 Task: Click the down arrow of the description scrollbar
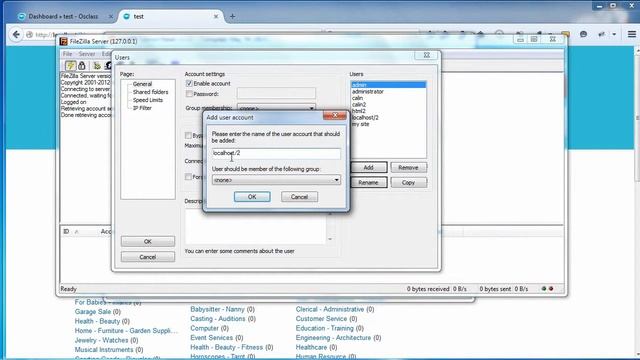click(330, 239)
